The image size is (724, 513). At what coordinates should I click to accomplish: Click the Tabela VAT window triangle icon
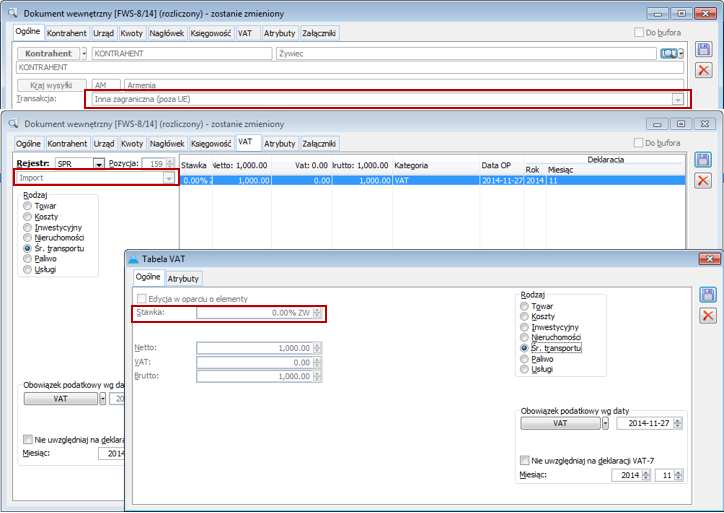[133, 259]
